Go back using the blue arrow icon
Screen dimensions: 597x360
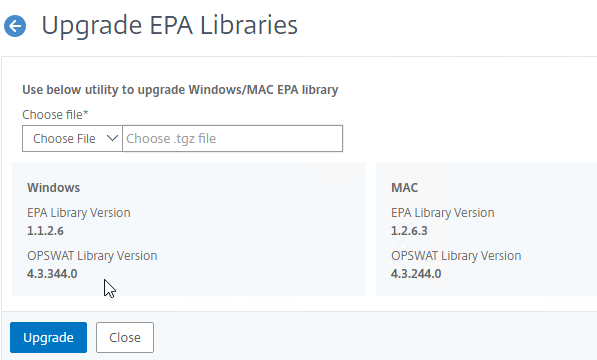tap(15, 26)
